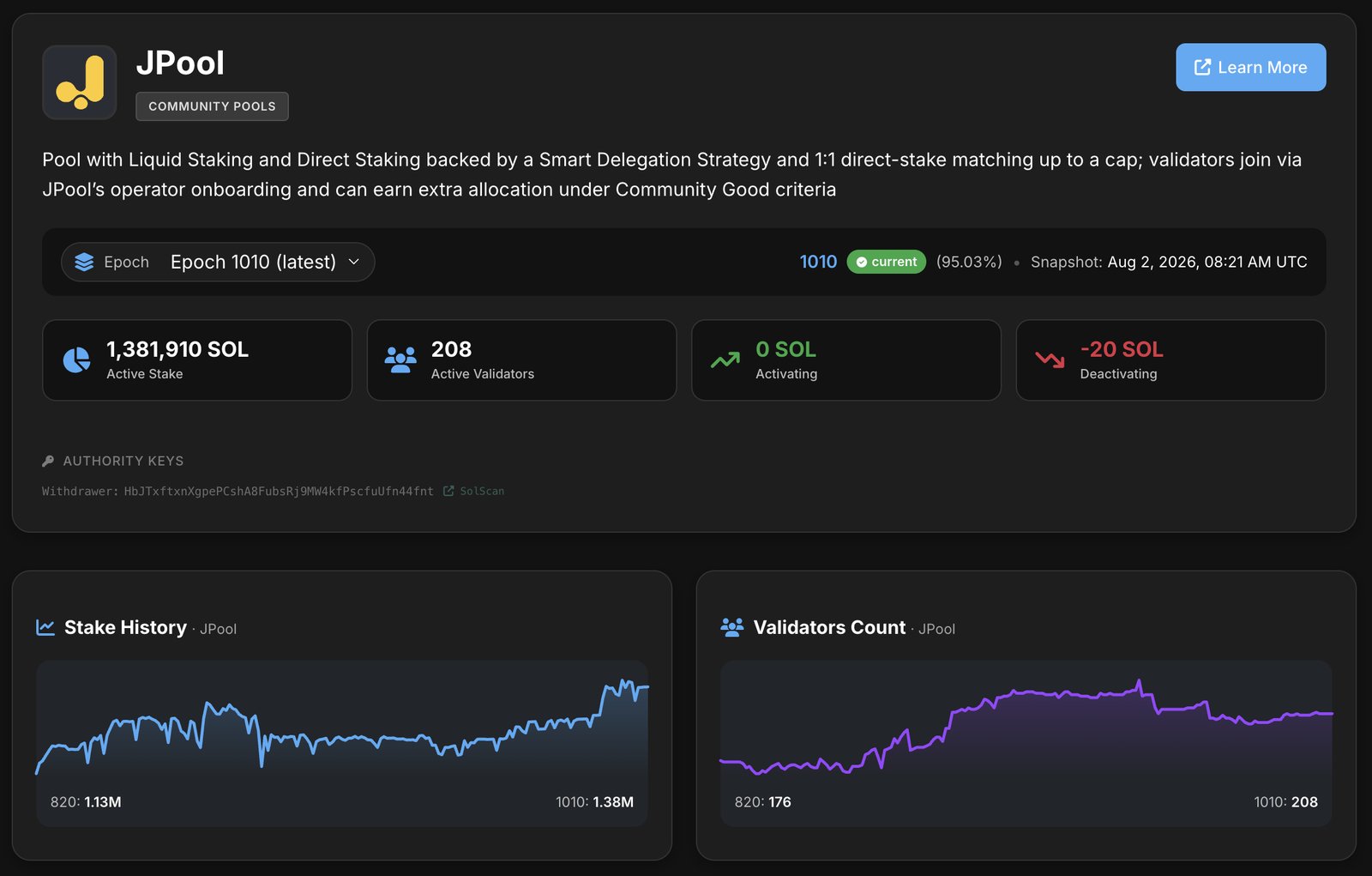
Task: Click the Stake History heading
Action: [x=125, y=627]
